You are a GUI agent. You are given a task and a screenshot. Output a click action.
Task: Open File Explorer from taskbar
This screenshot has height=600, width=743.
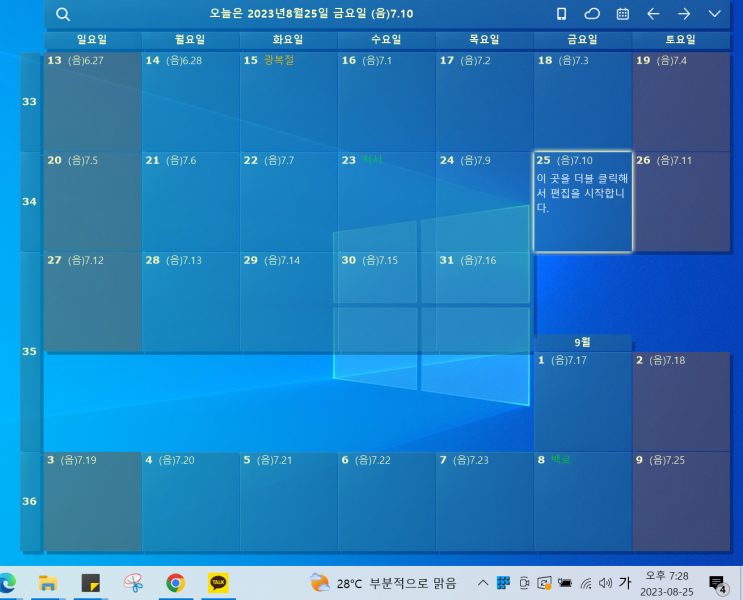click(47, 583)
